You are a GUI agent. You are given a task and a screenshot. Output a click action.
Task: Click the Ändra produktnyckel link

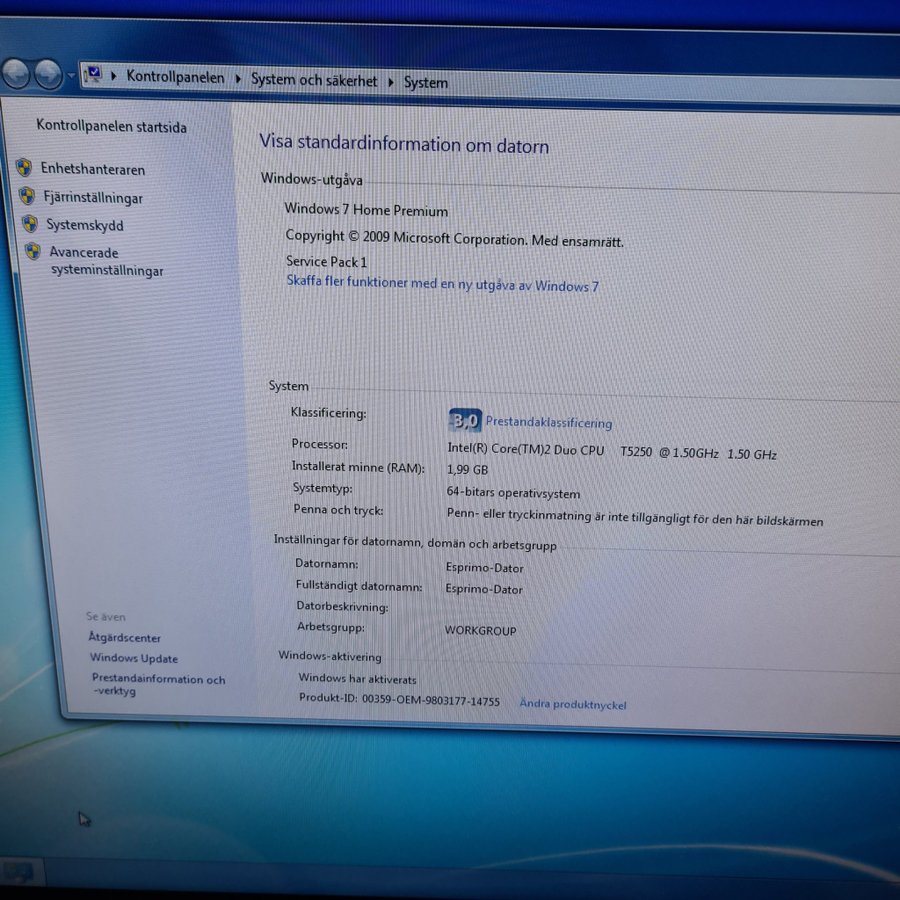coord(572,704)
